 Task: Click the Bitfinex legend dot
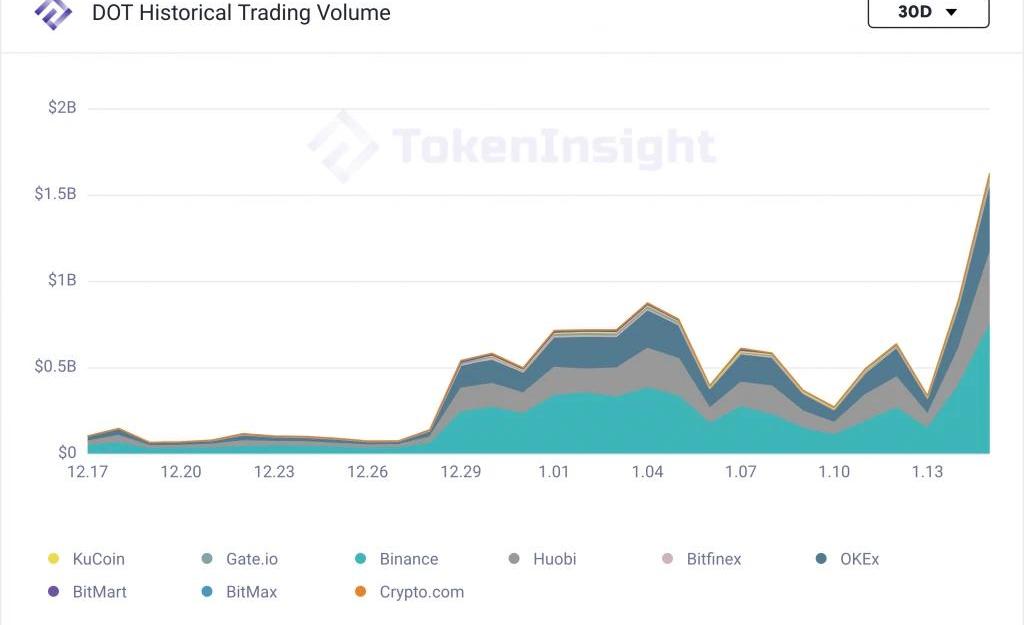coord(668,559)
